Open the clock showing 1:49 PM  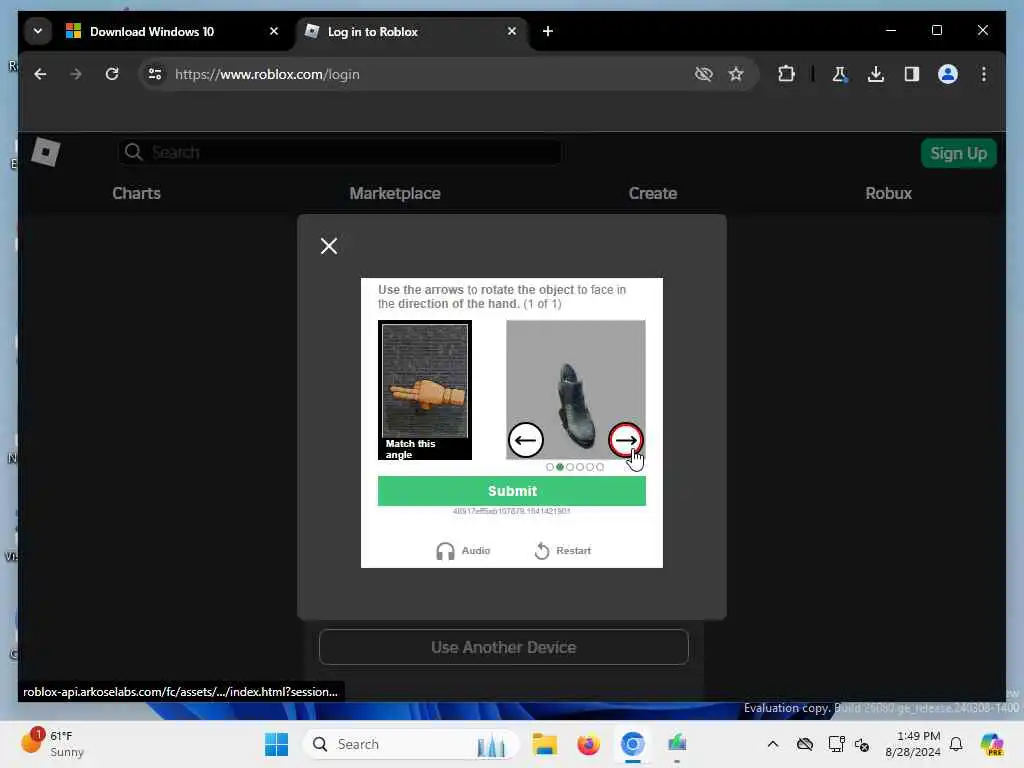click(912, 744)
